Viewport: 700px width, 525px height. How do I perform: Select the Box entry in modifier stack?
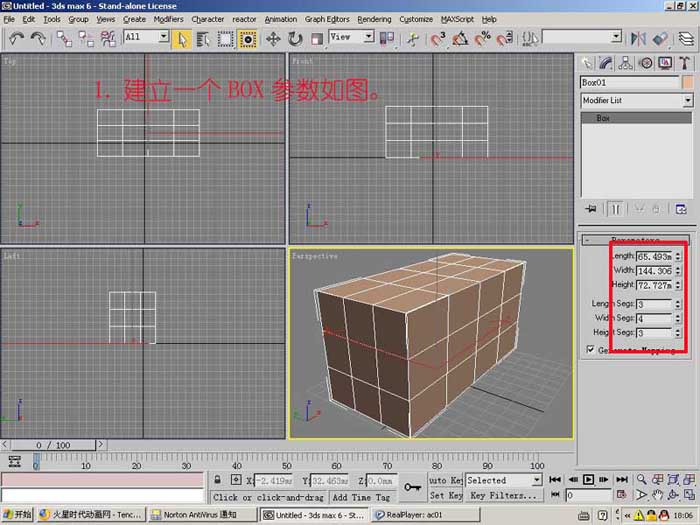click(636, 118)
